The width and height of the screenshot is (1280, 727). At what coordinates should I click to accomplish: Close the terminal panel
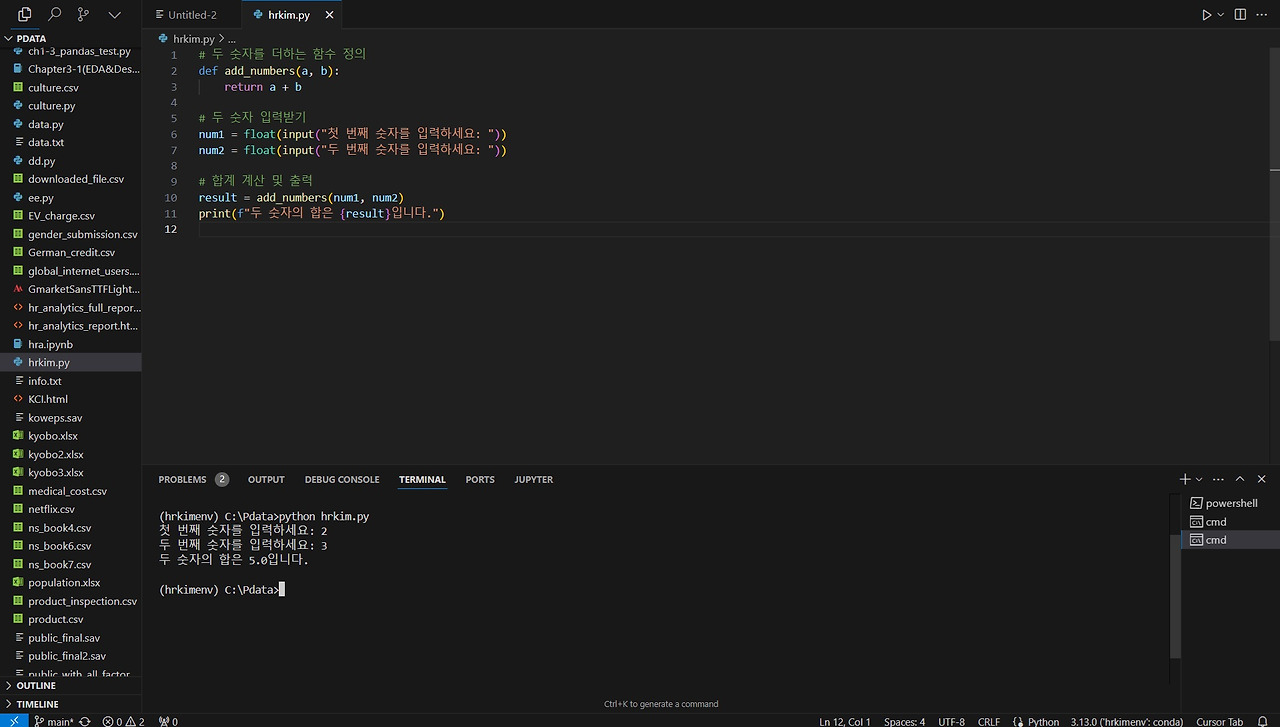click(x=1261, y=480)
